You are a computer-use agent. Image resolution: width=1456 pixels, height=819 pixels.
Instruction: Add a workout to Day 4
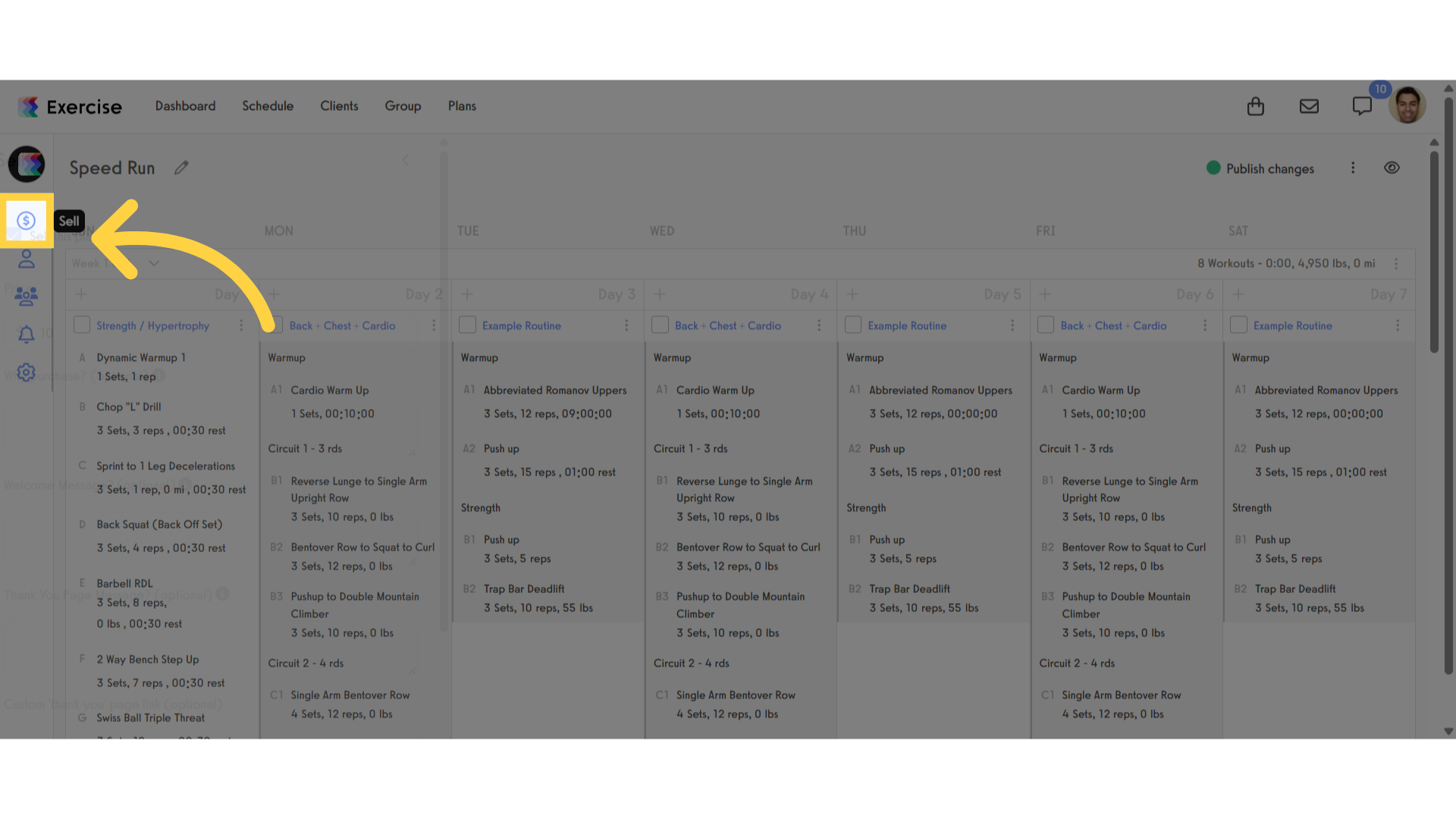tap(660, 294)
